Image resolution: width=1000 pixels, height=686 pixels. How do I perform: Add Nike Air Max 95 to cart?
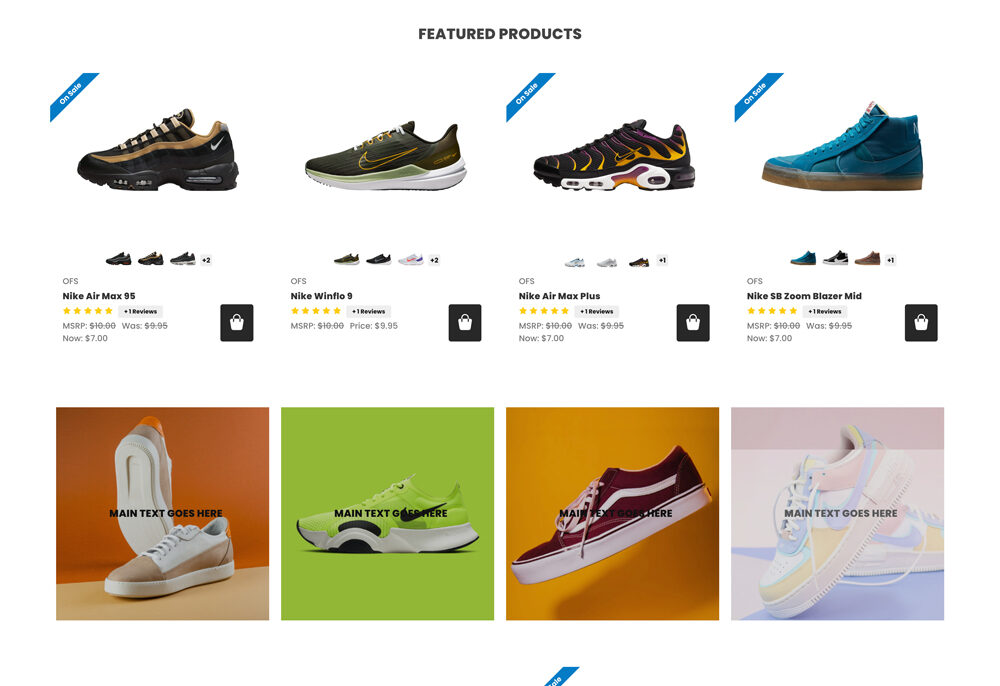point(237,323)
